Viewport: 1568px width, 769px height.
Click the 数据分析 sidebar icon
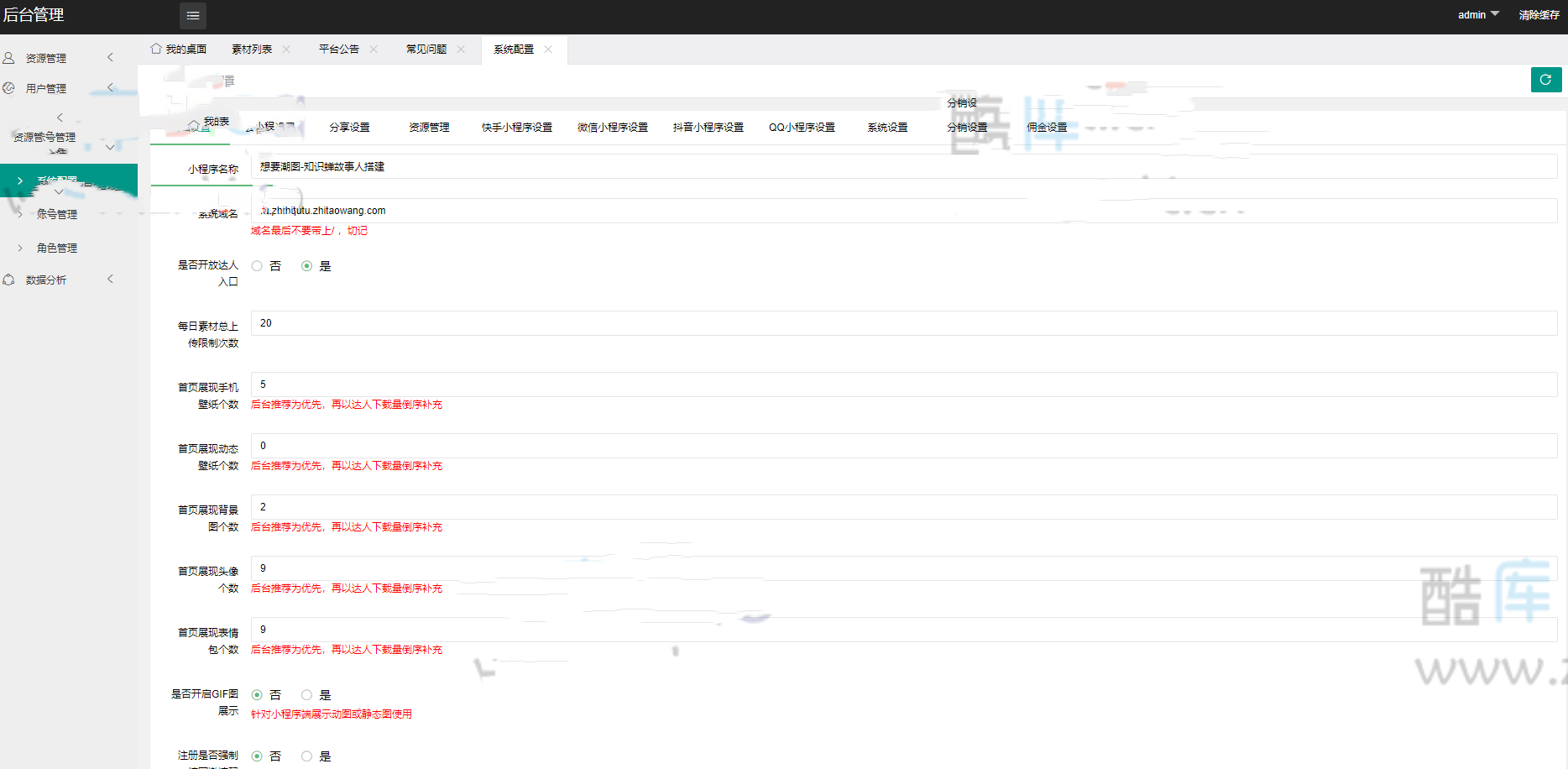click(x=9, y=280)
